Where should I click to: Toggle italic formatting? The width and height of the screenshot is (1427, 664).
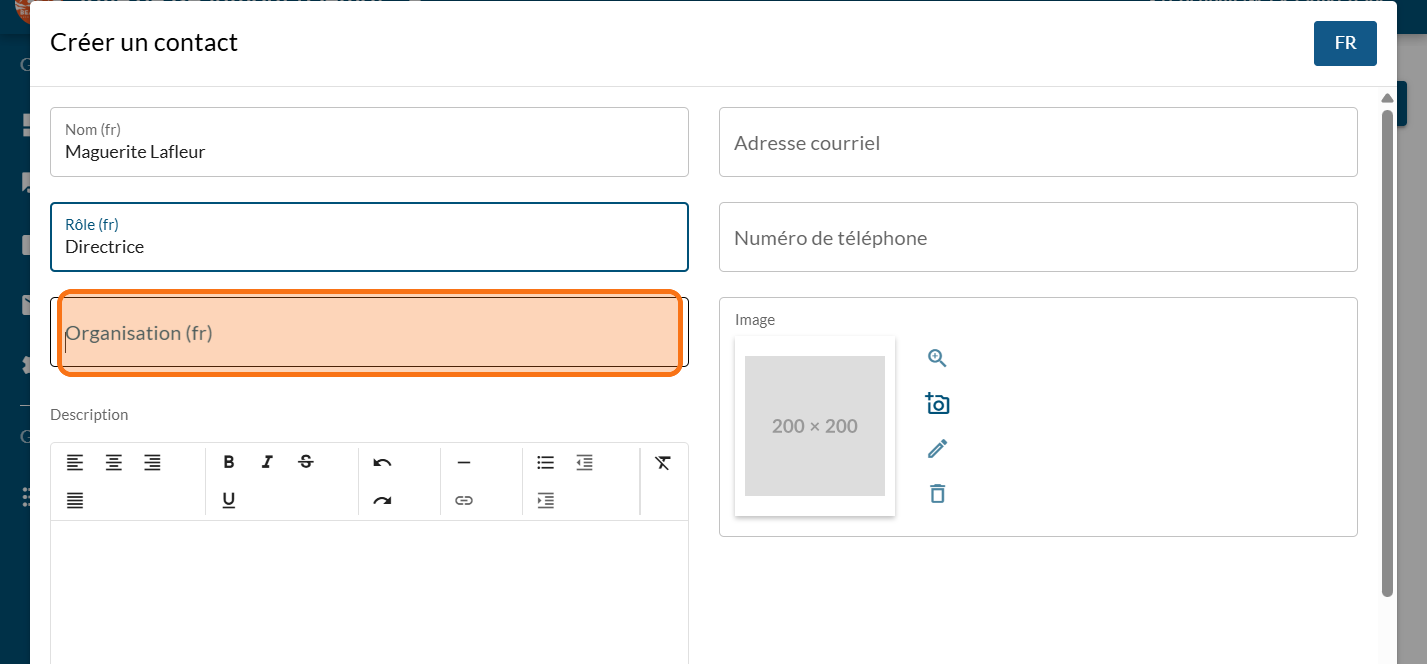[267, 462]
